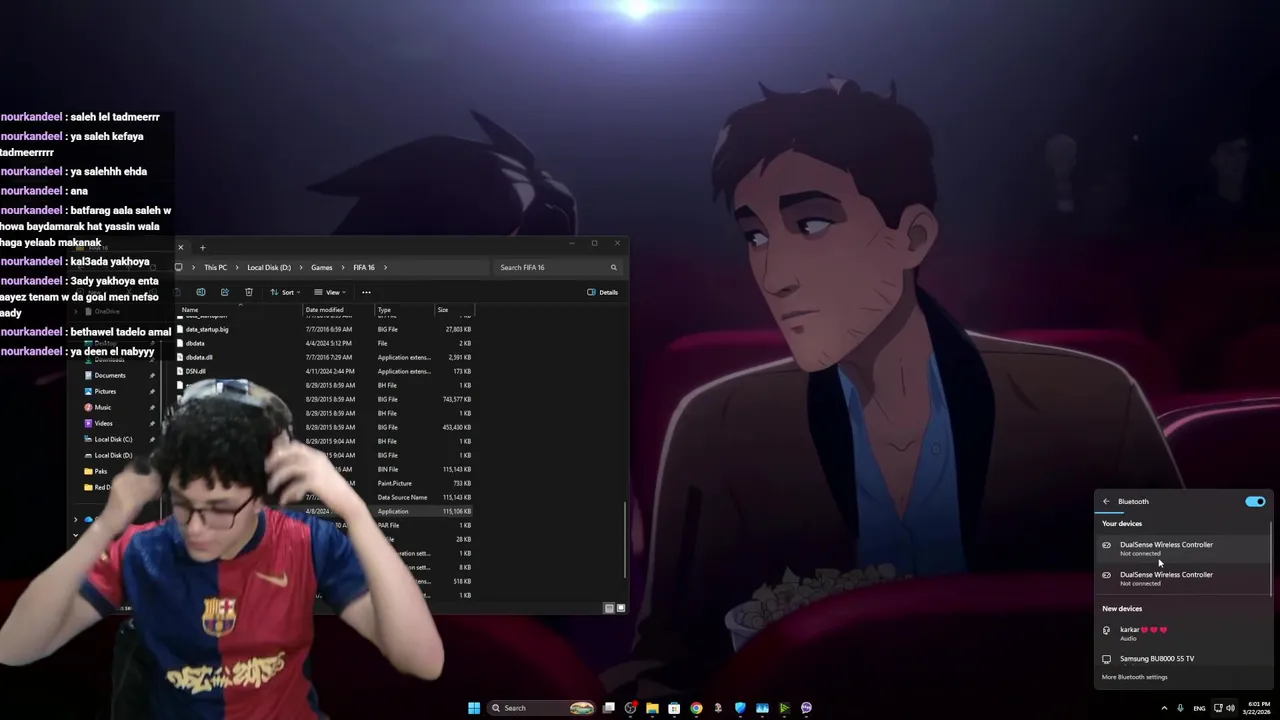Click the Delete trash icon in Explorer toolbar

[248, 292]
